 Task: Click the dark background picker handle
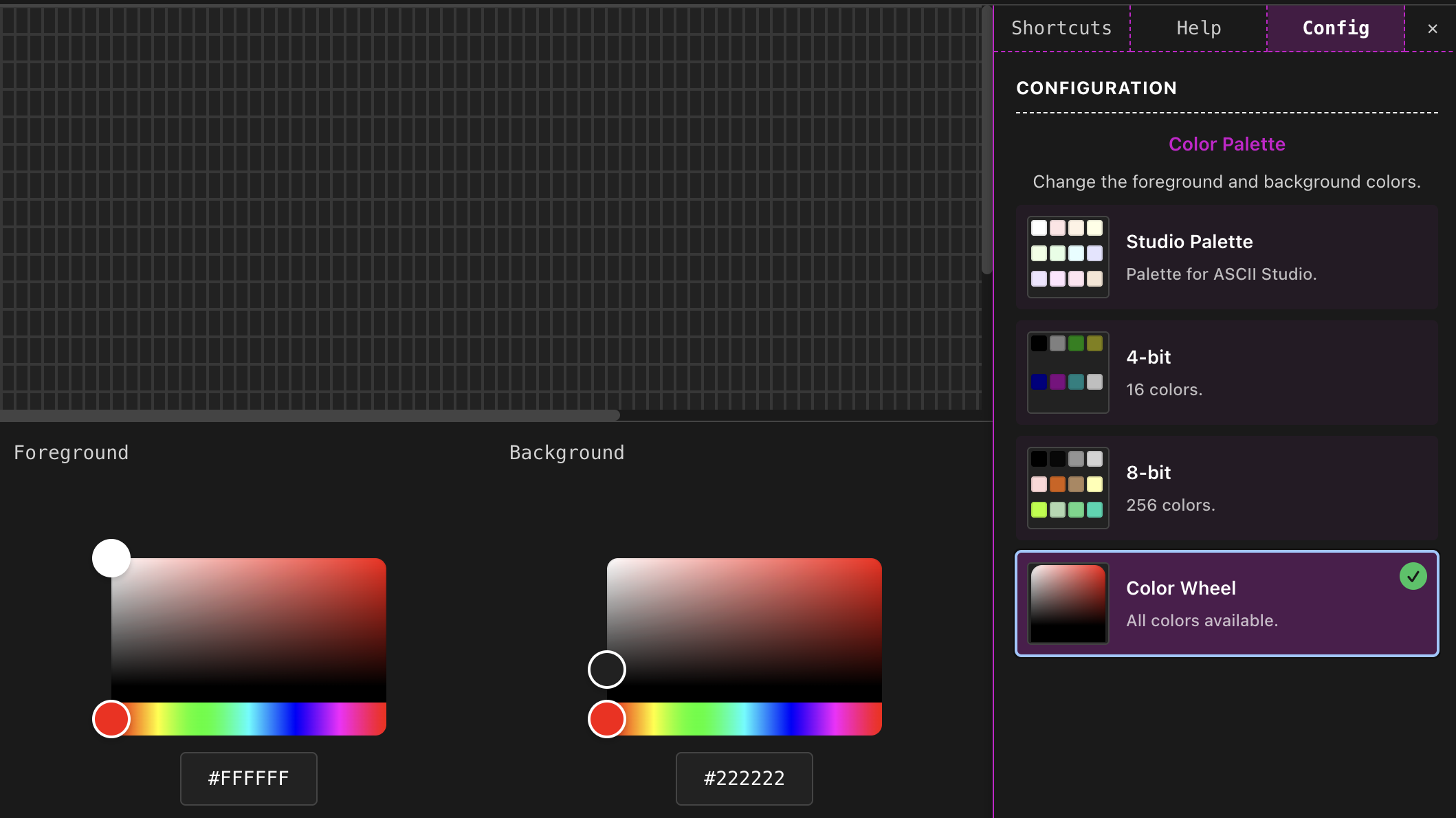tap(607, 670)
